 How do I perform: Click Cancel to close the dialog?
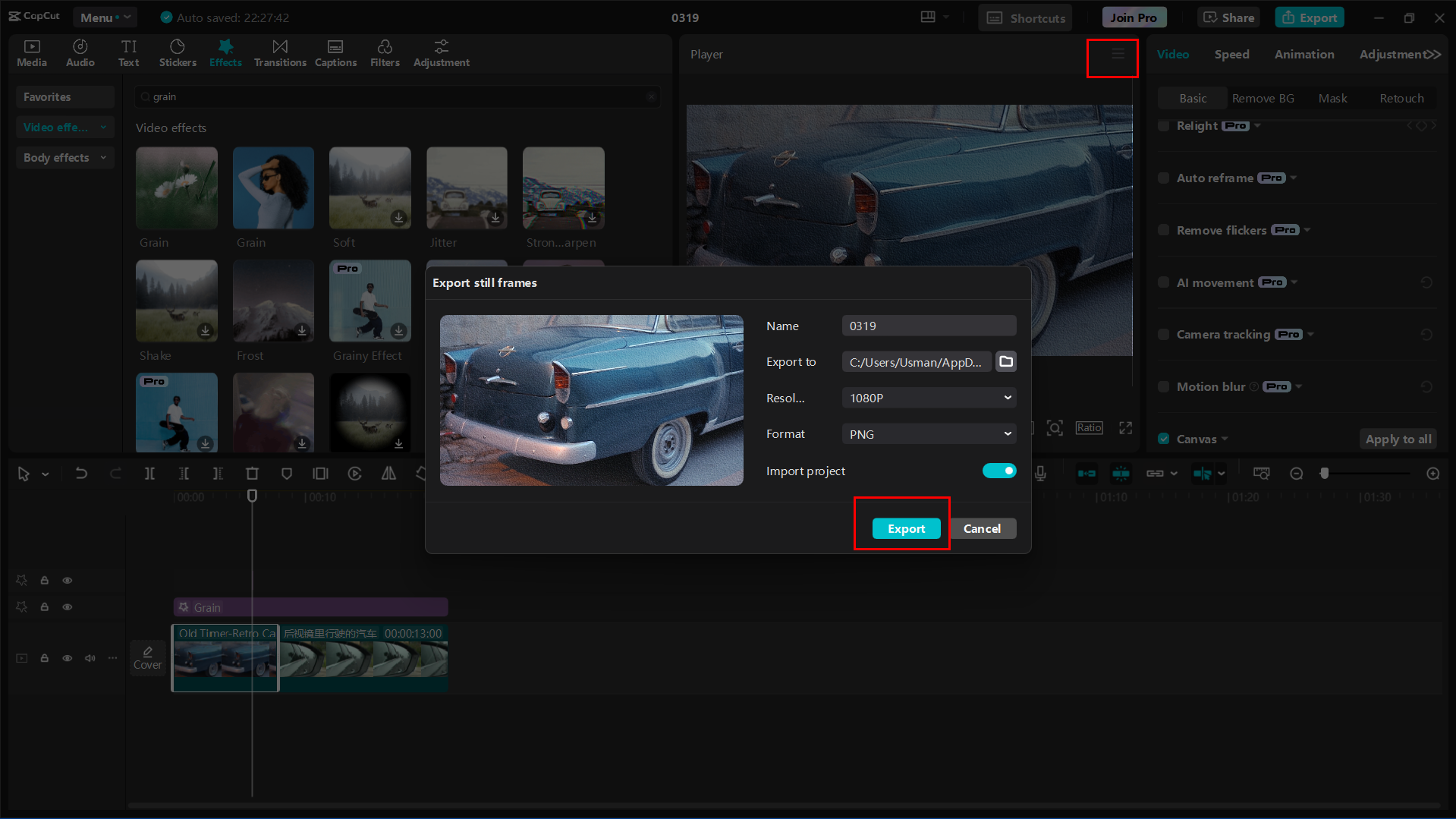tap(983, 528)
